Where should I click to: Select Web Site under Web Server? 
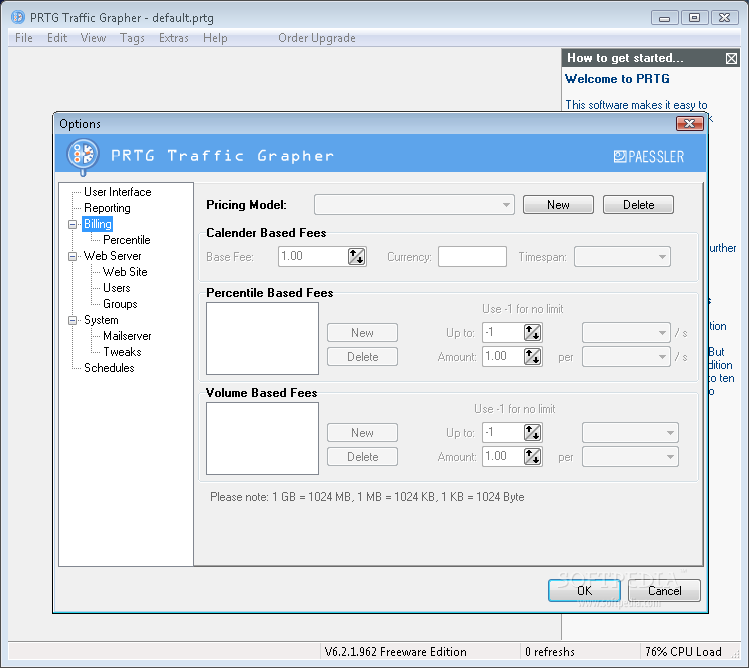[x=125, y=272]
